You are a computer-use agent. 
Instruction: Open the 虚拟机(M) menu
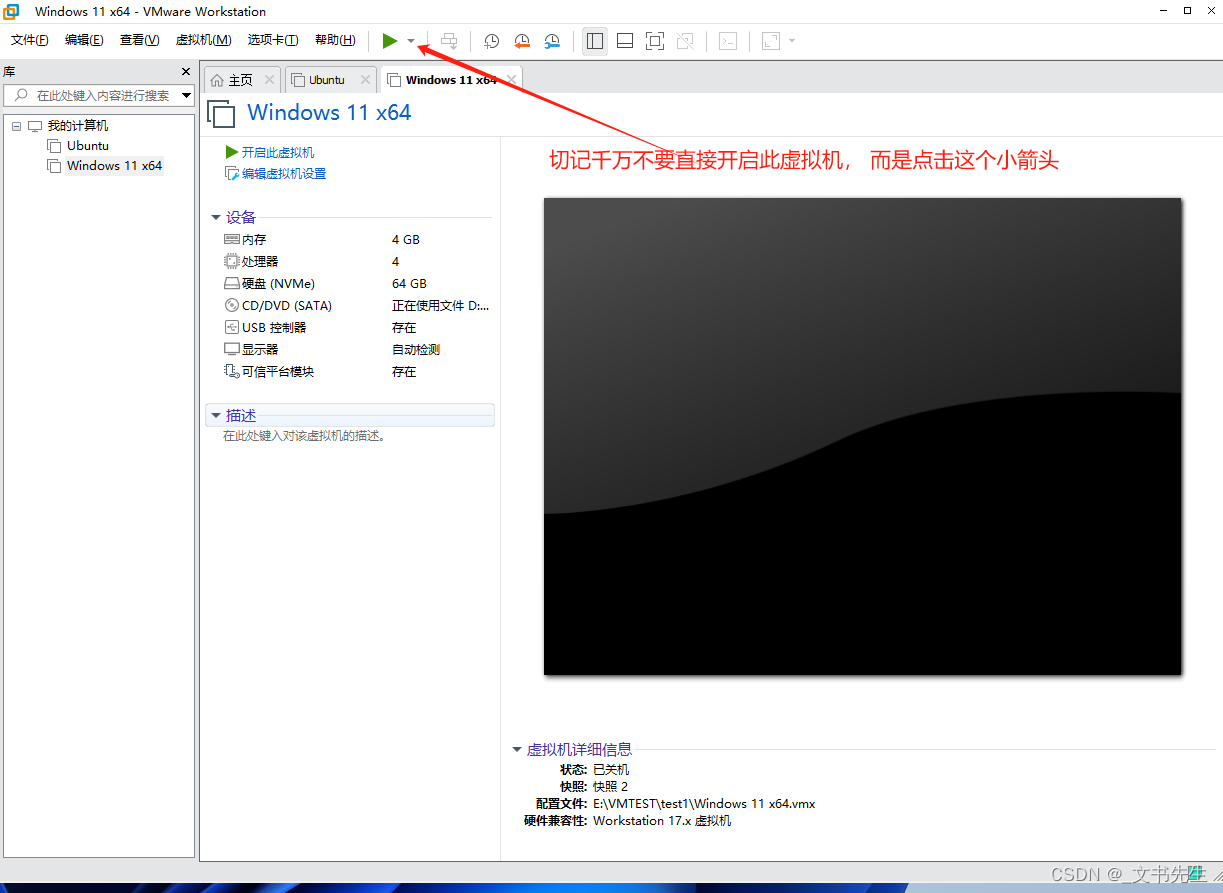point(203,40)
